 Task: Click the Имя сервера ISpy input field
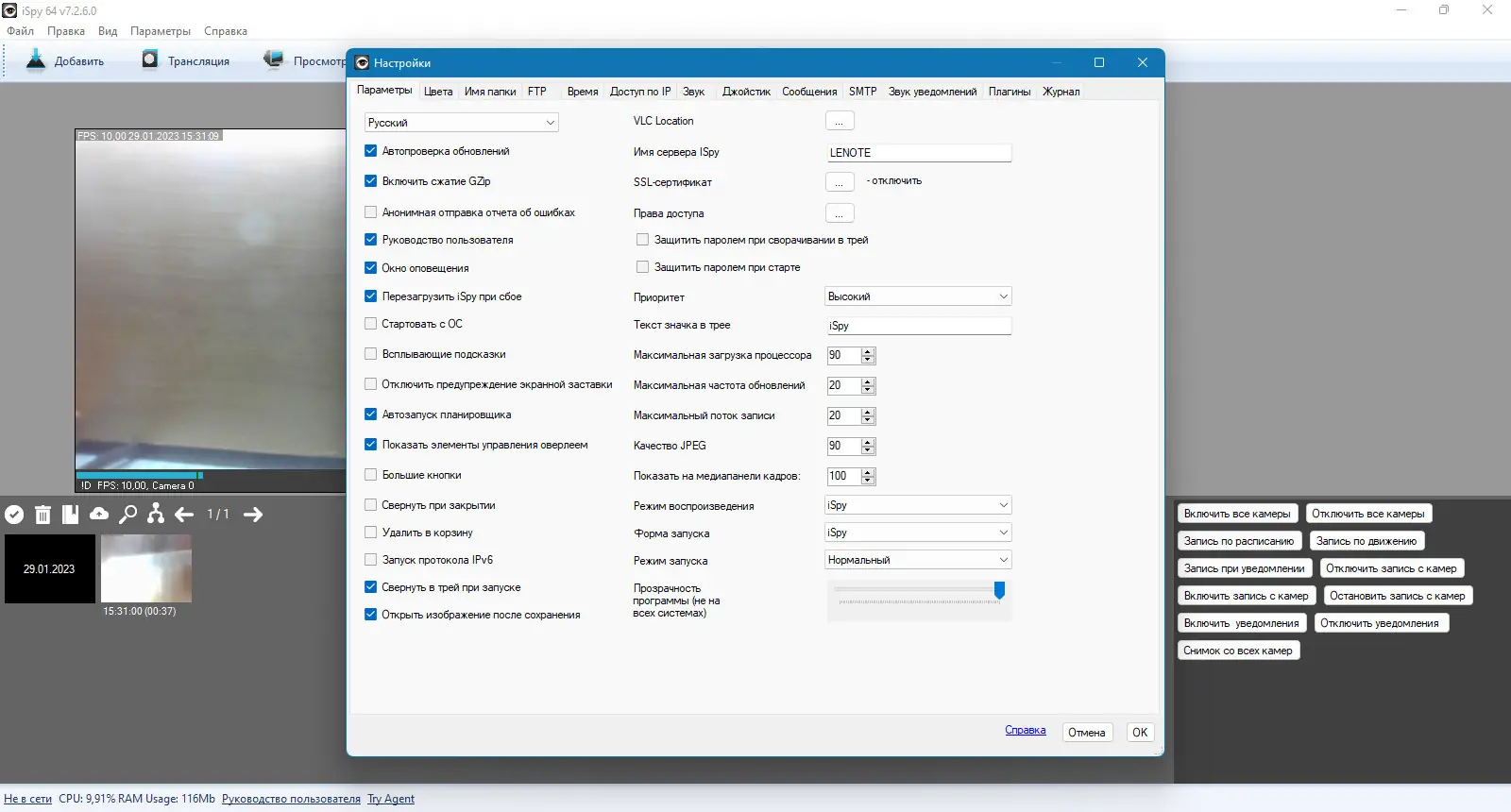[x=919, y=153]
